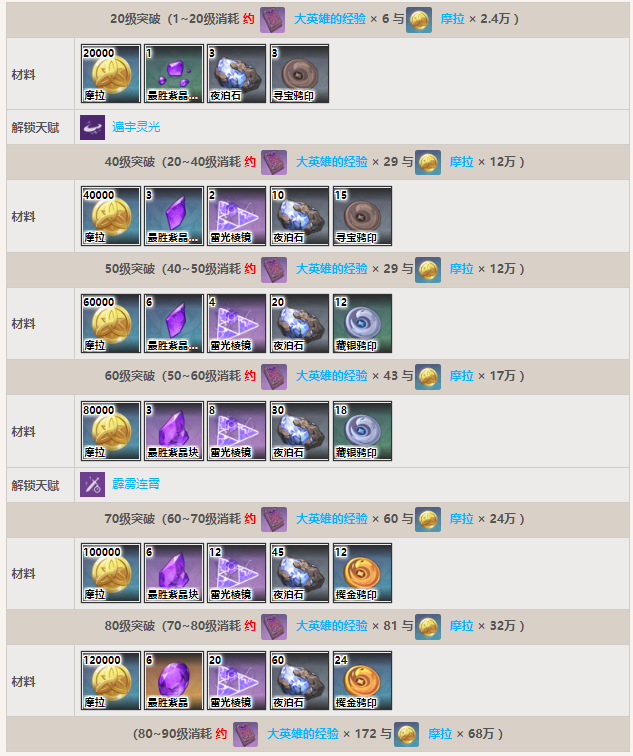Open the 摩拉 link in 40级突破 header

pos(461,162)
